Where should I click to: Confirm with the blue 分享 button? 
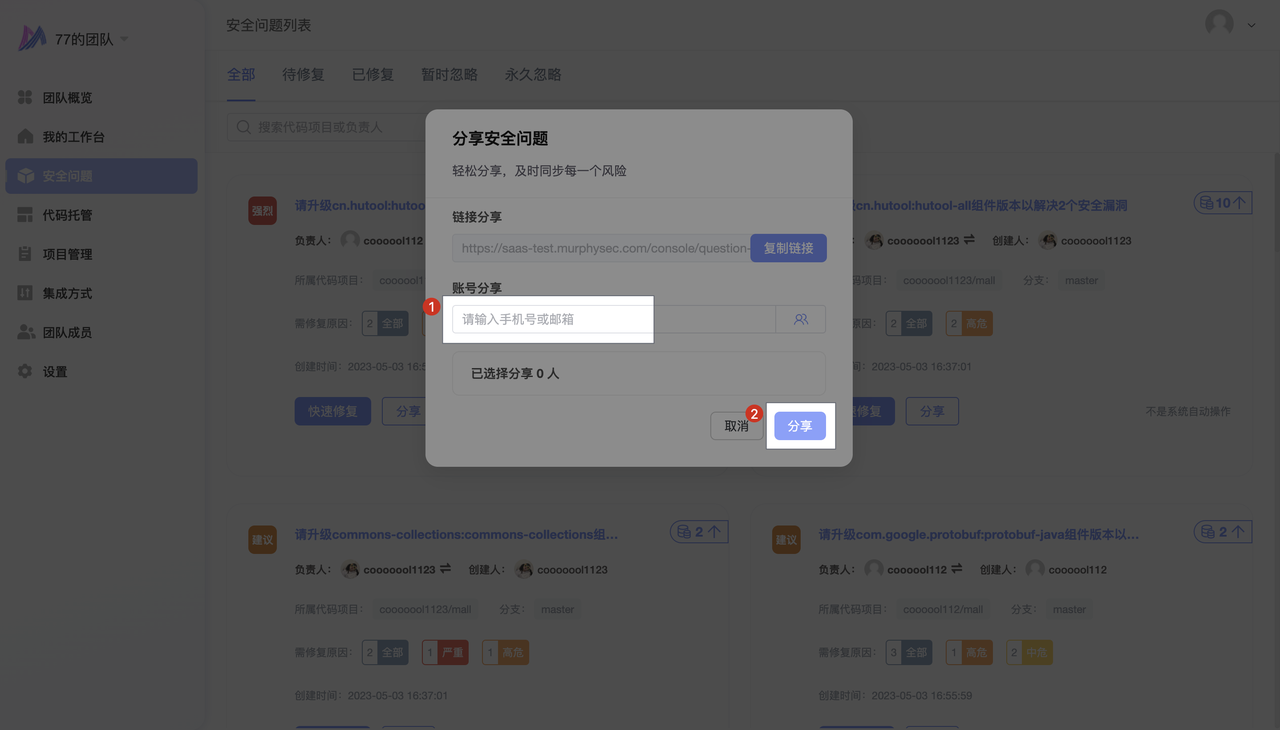coord(800,426)
